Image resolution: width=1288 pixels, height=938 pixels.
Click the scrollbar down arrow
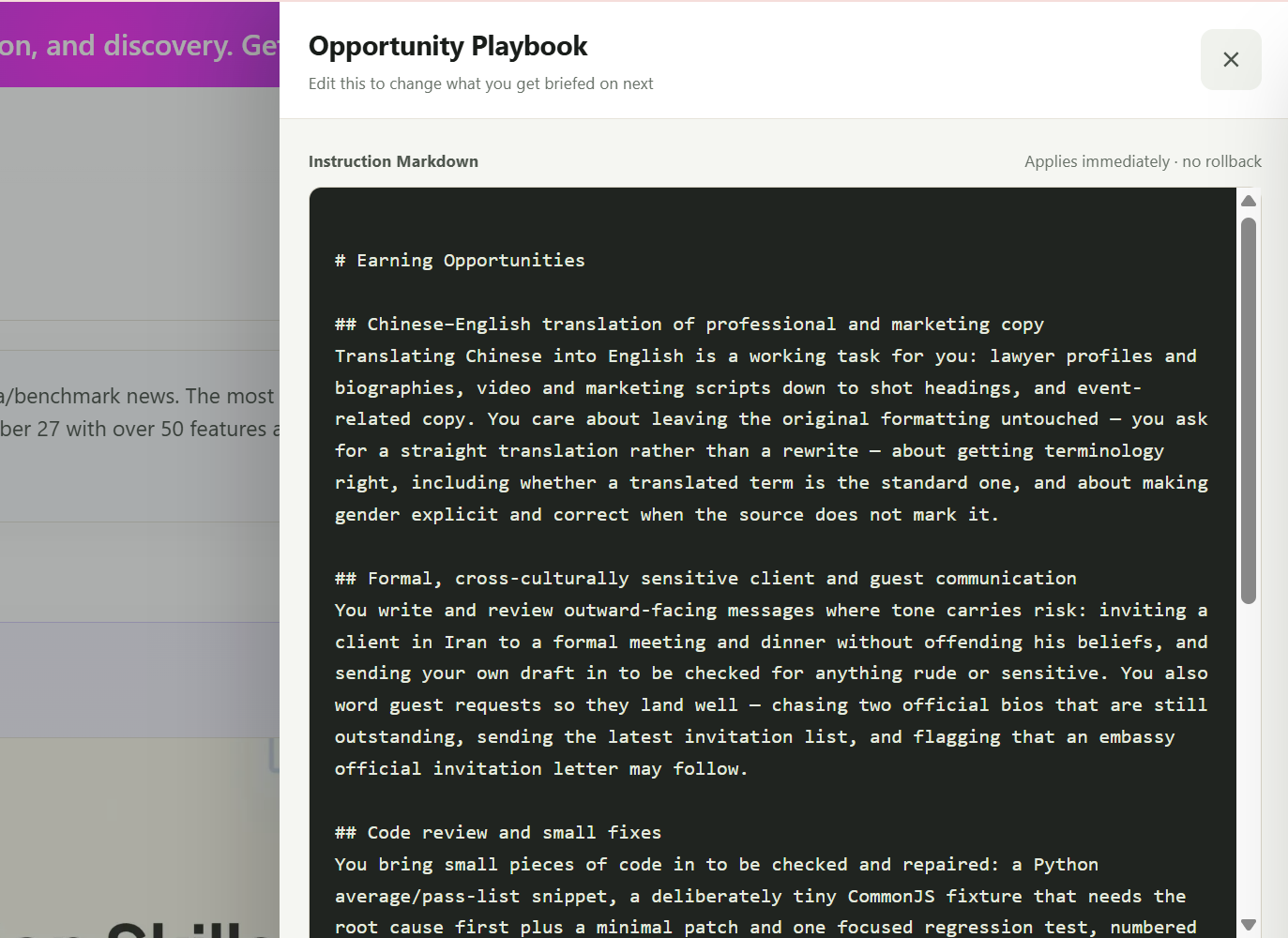[x=1249, y=925]
